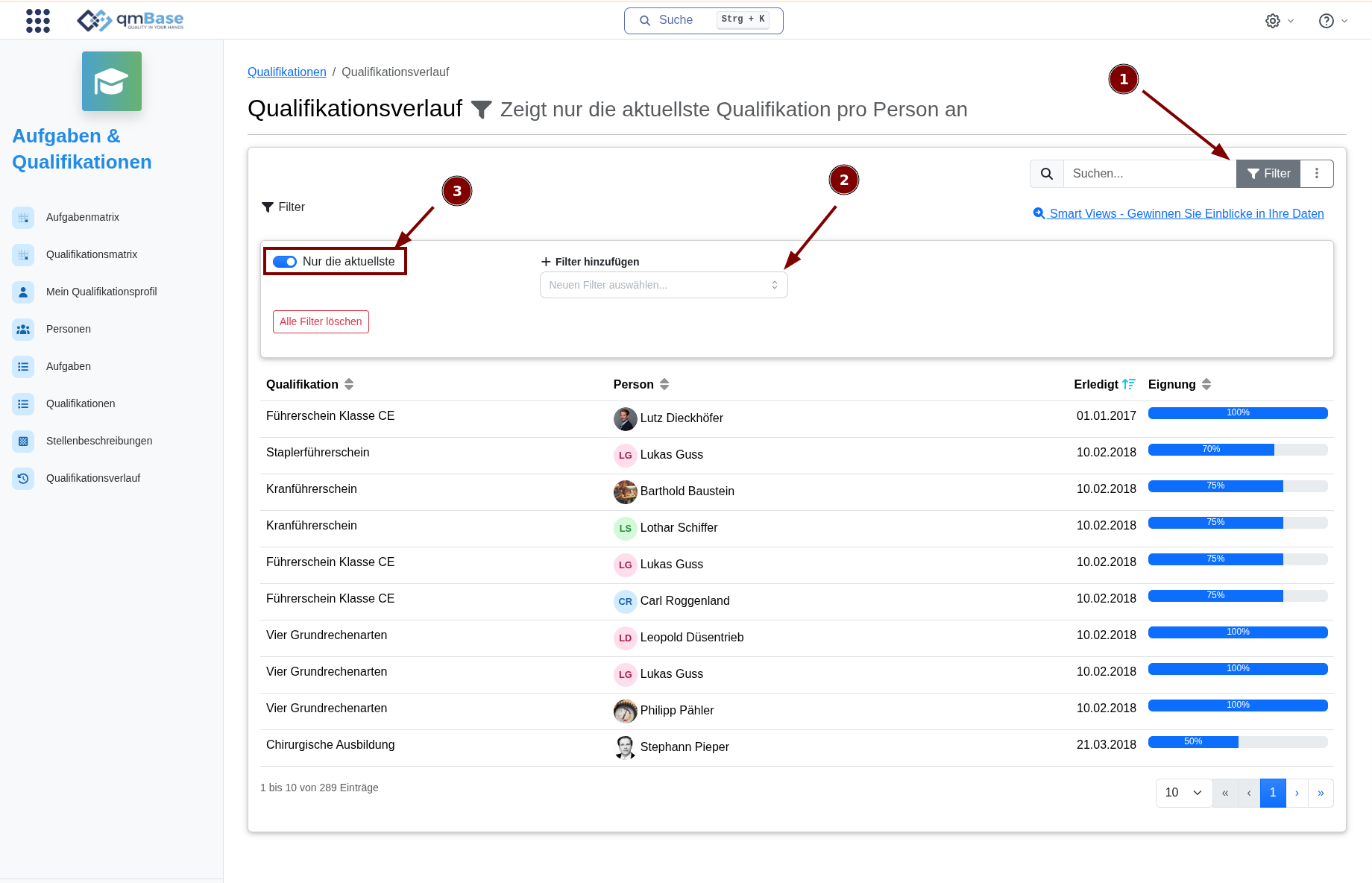The width and height of the screenshot is (1372, 883).
Task: Click the name Carl Roggenland
Action: click(x=685, y=601)
